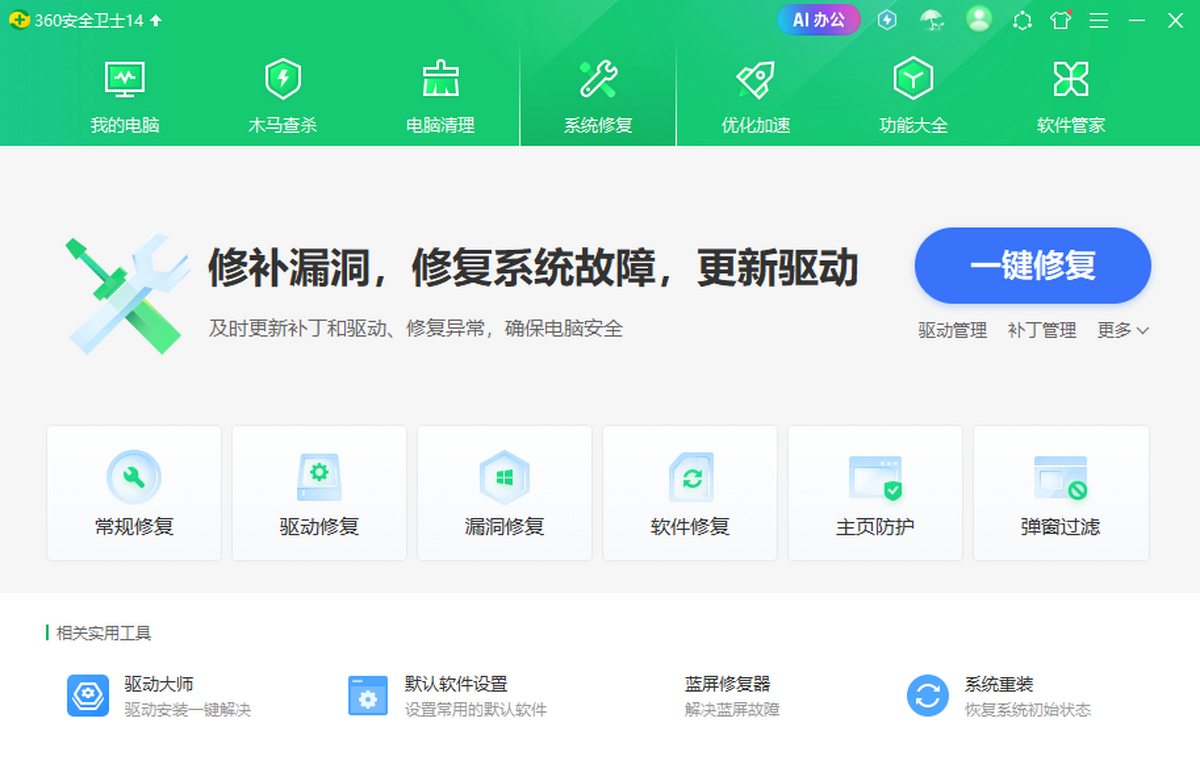Open 软件管家 from the top navigation

click(x=1071, y=95)
